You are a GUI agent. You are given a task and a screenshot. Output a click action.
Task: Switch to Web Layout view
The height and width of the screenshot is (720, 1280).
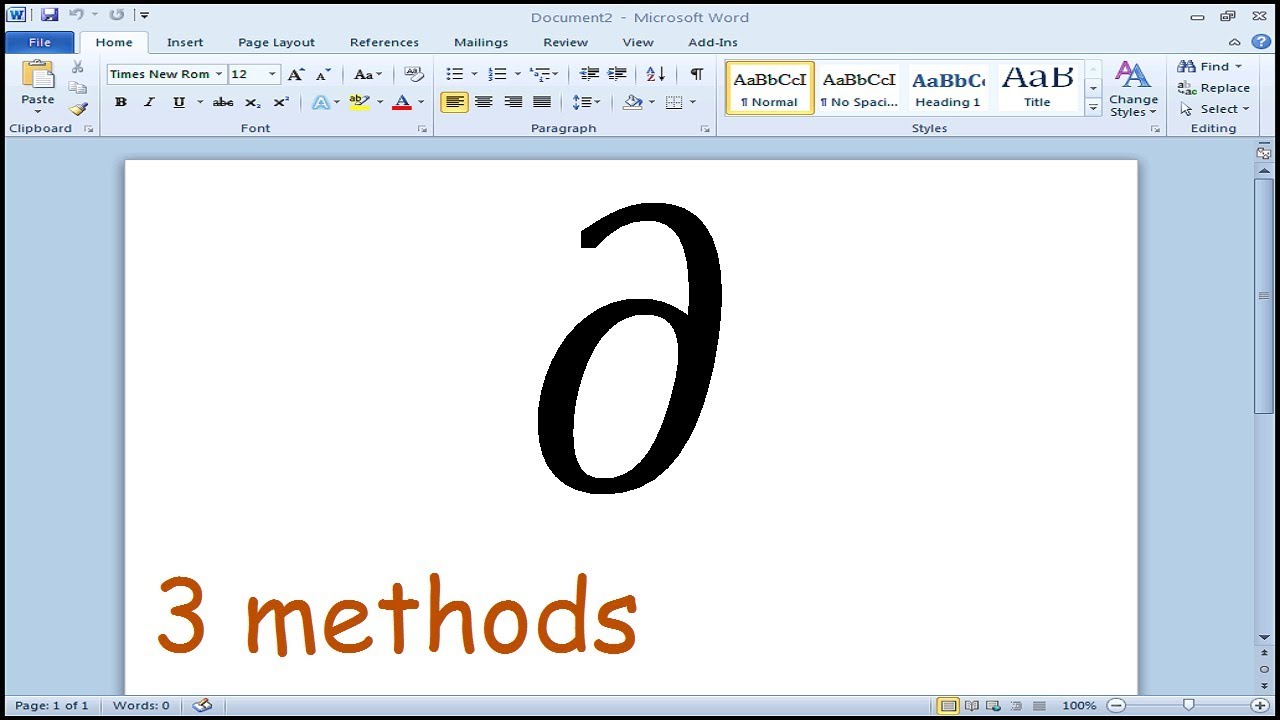pyautogui.click(x=994, y=706)
